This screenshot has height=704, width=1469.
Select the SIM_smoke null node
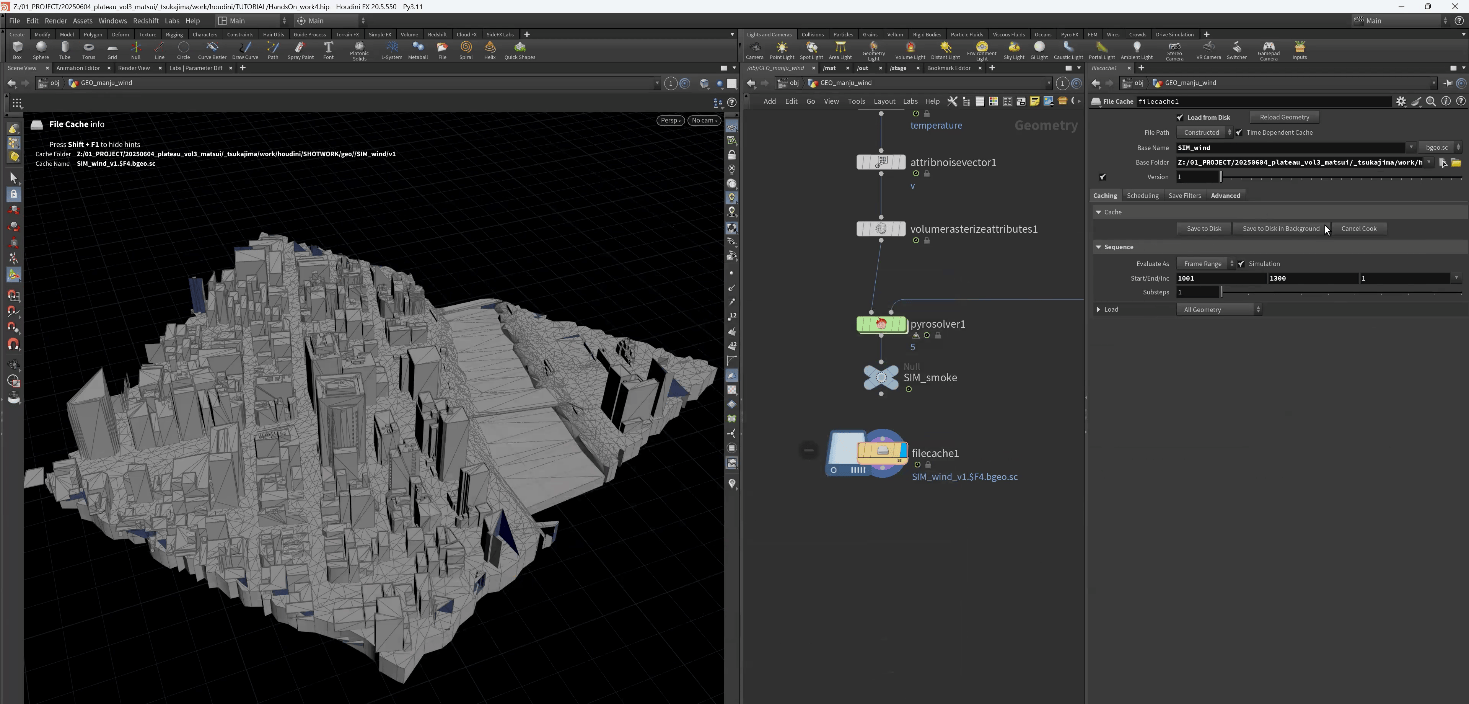point(881,376)
